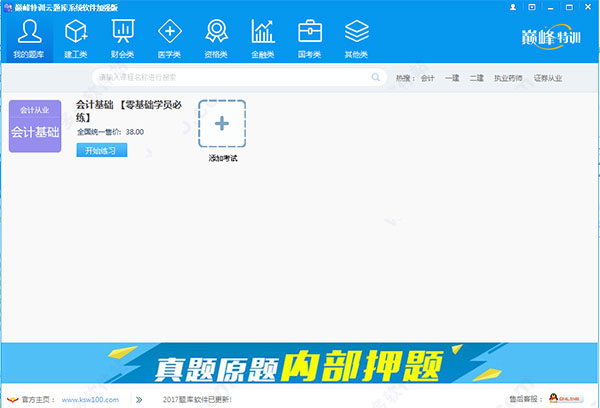The width and height of the screenshot is (600, 408).
Task: Select hot search term 二建
Action: click(x=476, y=78)
